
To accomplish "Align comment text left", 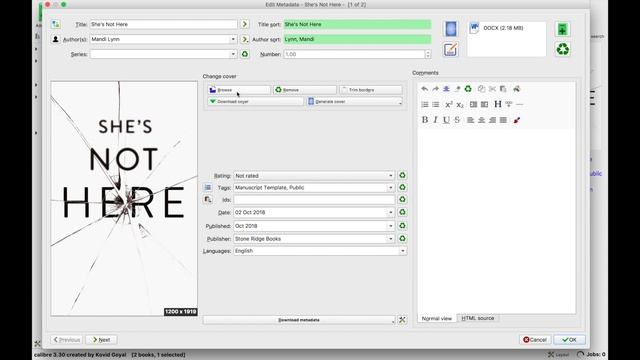I will click(471, 120).
